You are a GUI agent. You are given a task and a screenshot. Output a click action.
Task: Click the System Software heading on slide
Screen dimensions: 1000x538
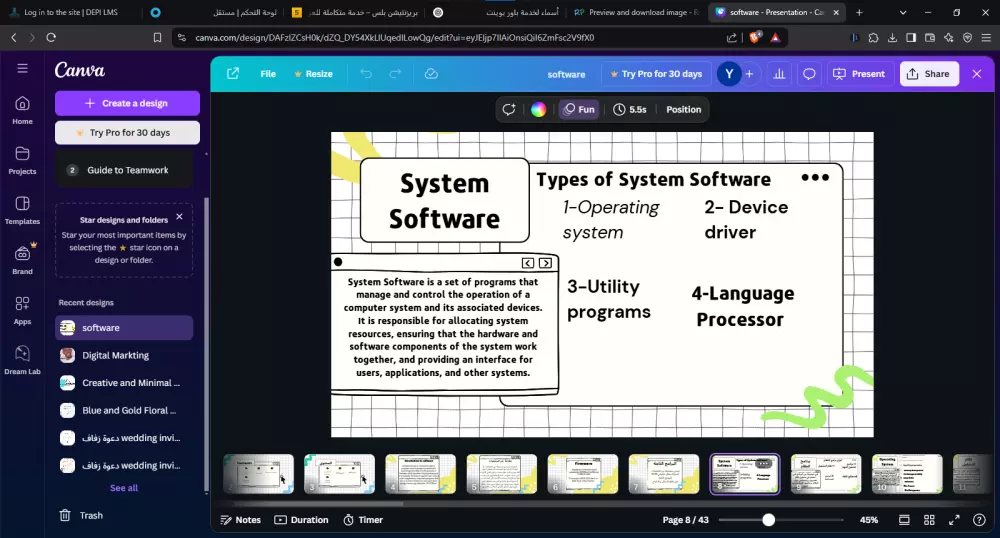point(445,201)
